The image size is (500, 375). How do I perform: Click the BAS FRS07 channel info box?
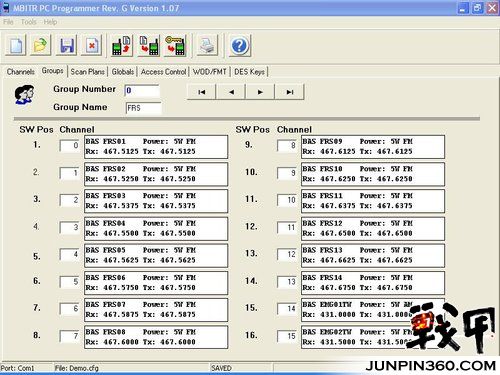click(156, 310)
